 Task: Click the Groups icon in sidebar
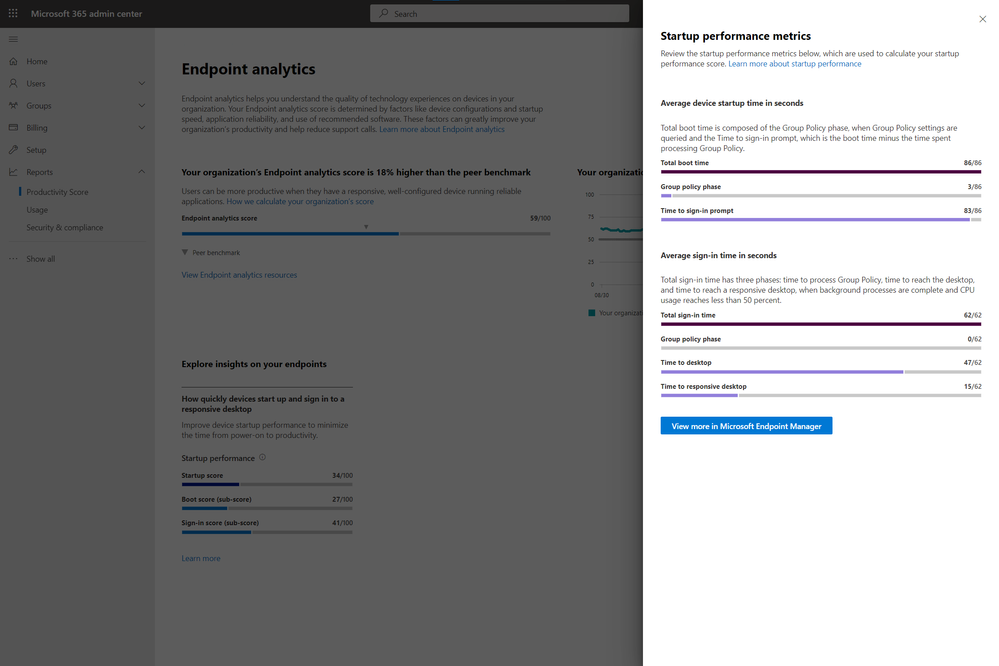click(x=14, y=105)
